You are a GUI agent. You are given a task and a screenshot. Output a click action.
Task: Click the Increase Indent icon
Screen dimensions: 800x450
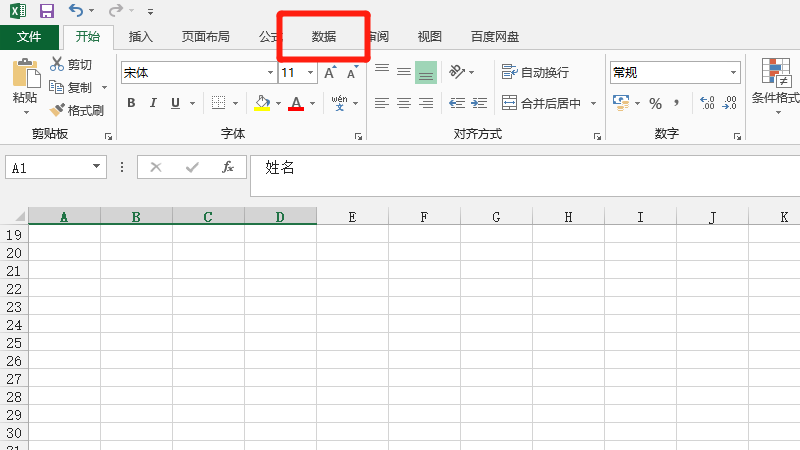479,103
